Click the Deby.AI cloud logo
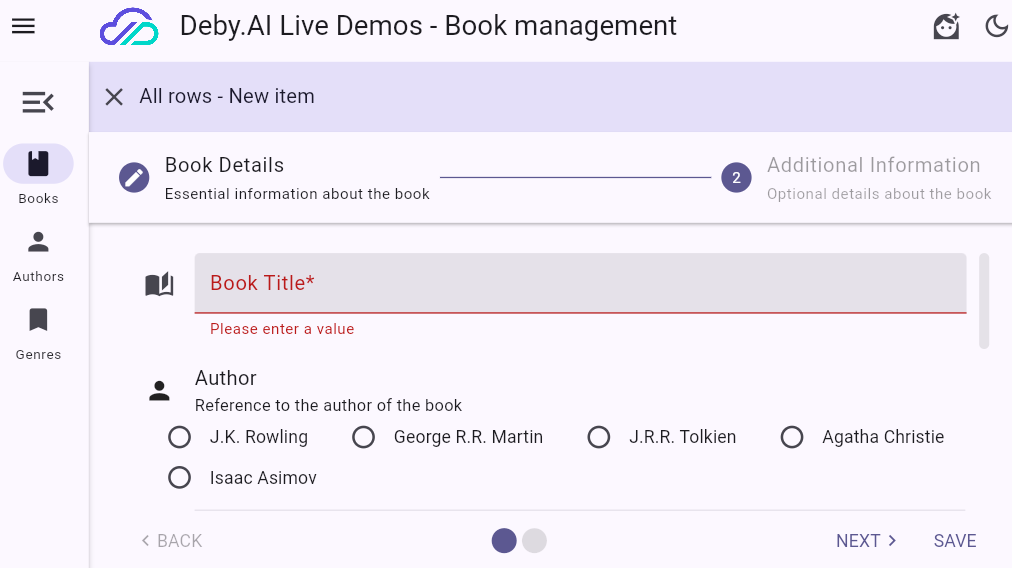 [129, 27]
